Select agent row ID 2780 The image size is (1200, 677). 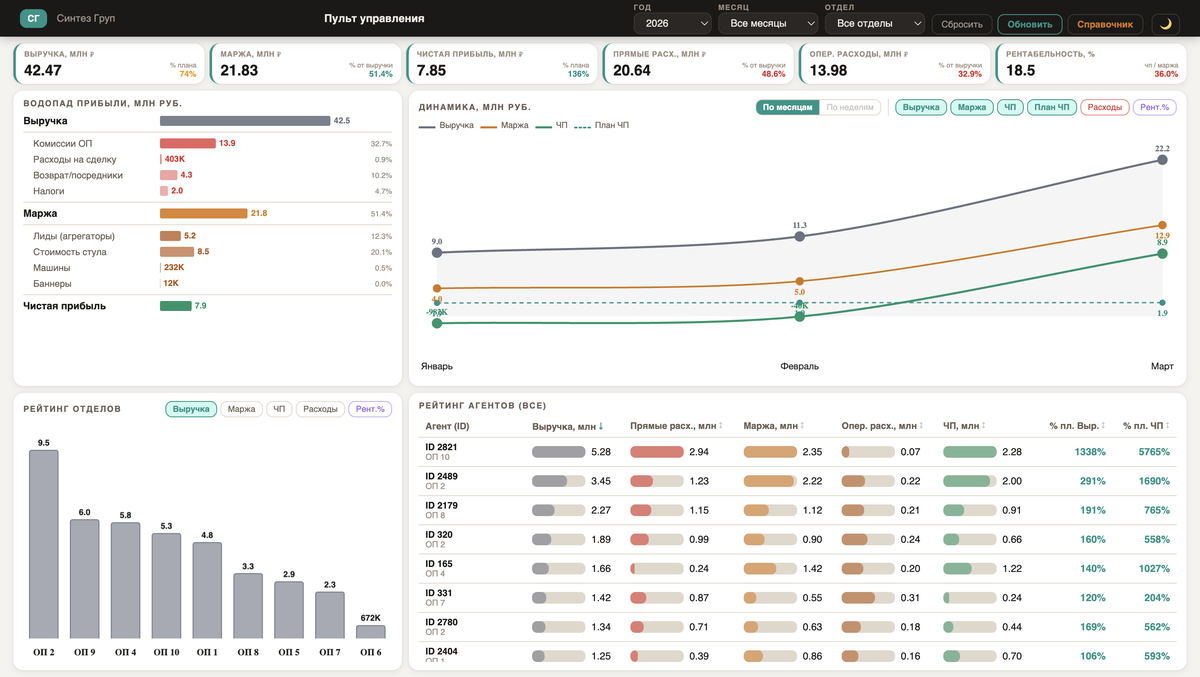(x=797, y=626)
